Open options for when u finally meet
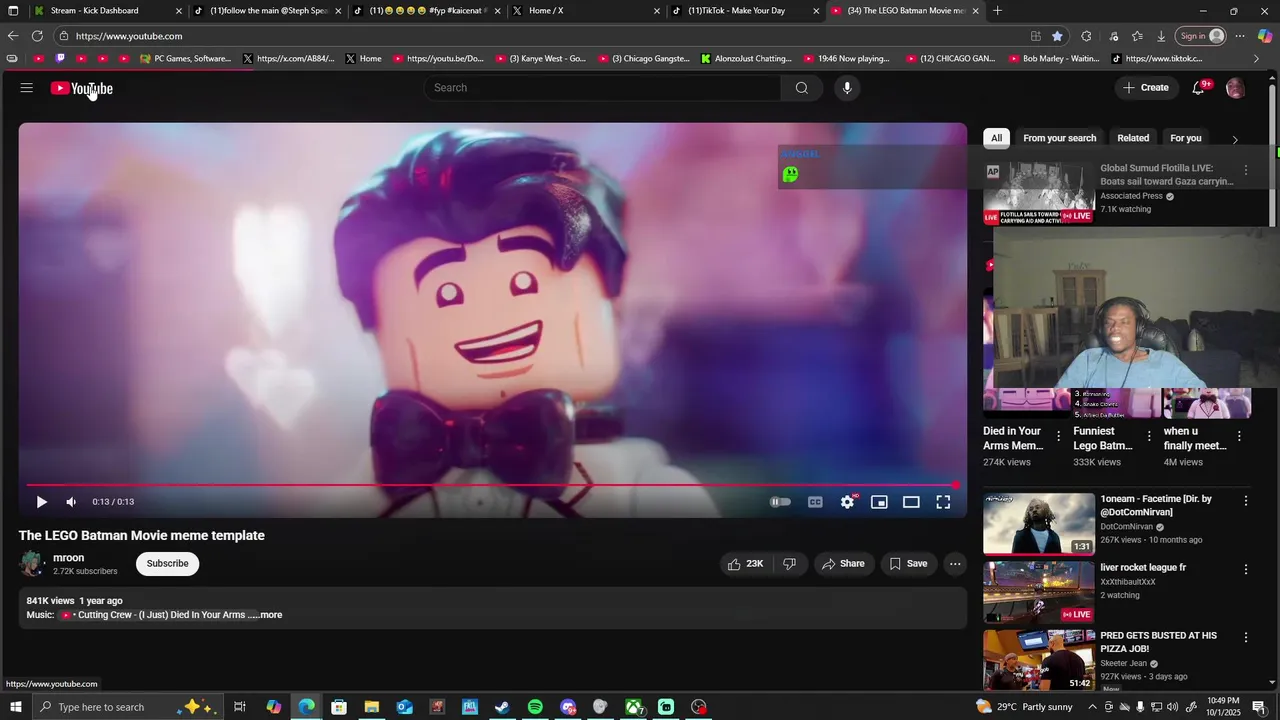1280x720 pixels. [1239, 436]
